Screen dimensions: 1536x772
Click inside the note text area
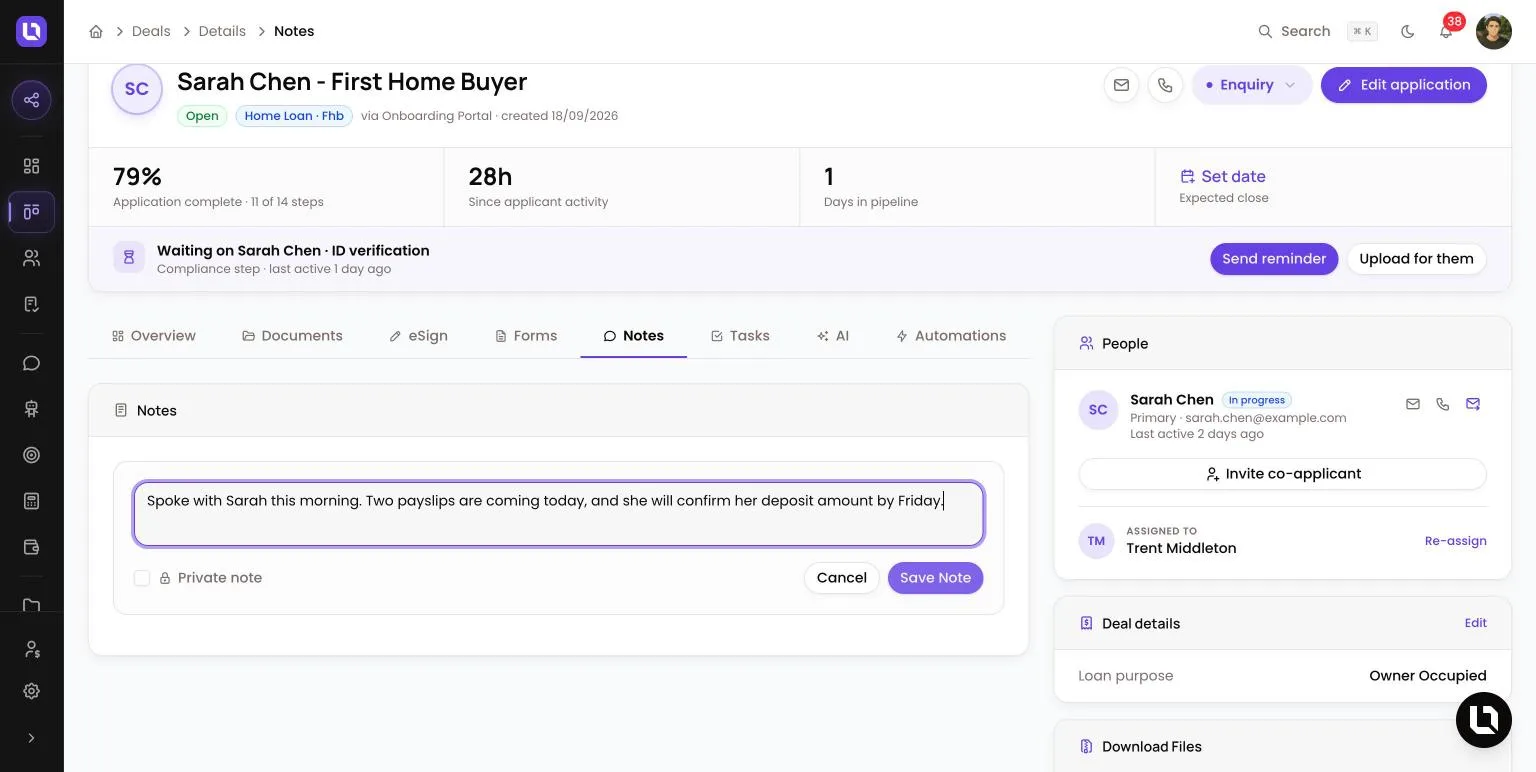pos(558,514)
